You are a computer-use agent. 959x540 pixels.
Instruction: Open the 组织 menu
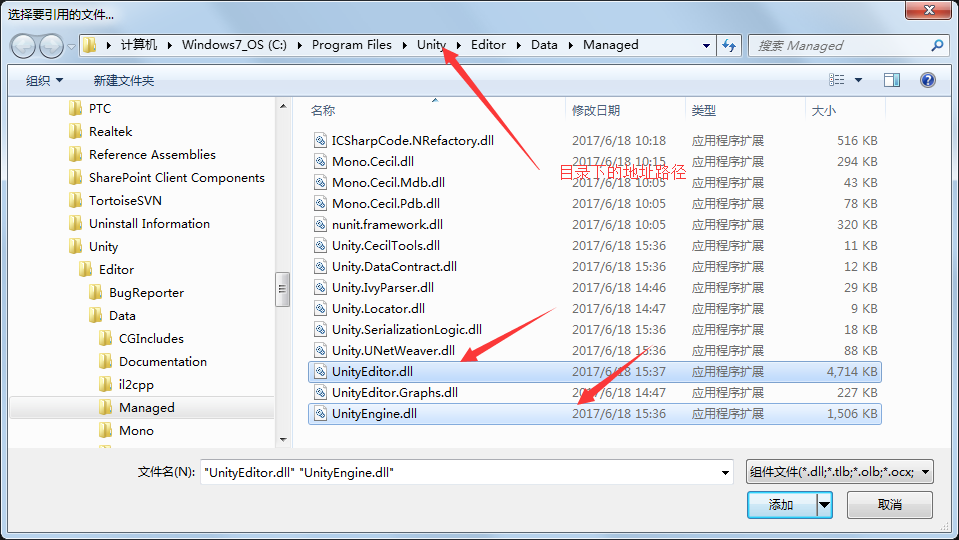click(x=45, y=80)
